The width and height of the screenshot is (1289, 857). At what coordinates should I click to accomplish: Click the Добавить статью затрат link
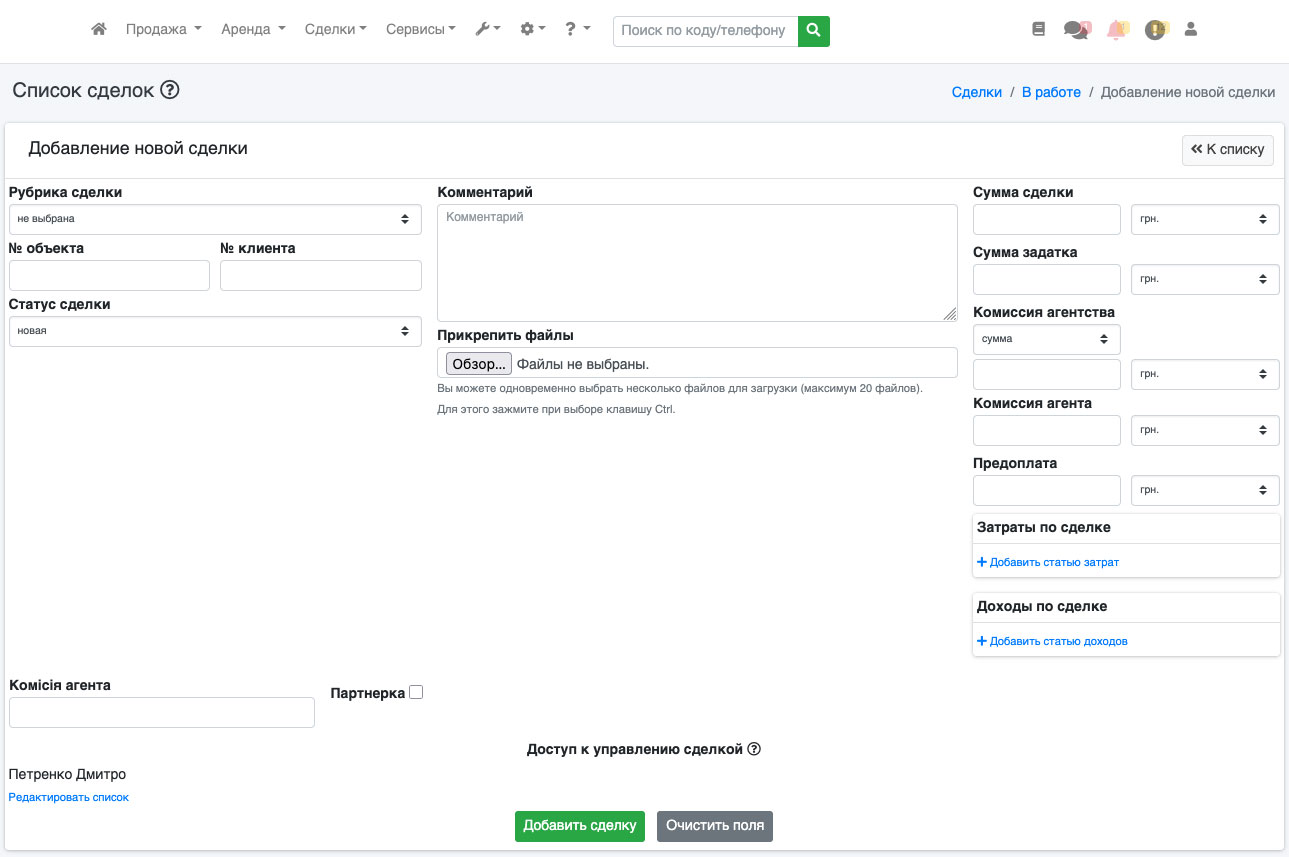[1048, 562]
